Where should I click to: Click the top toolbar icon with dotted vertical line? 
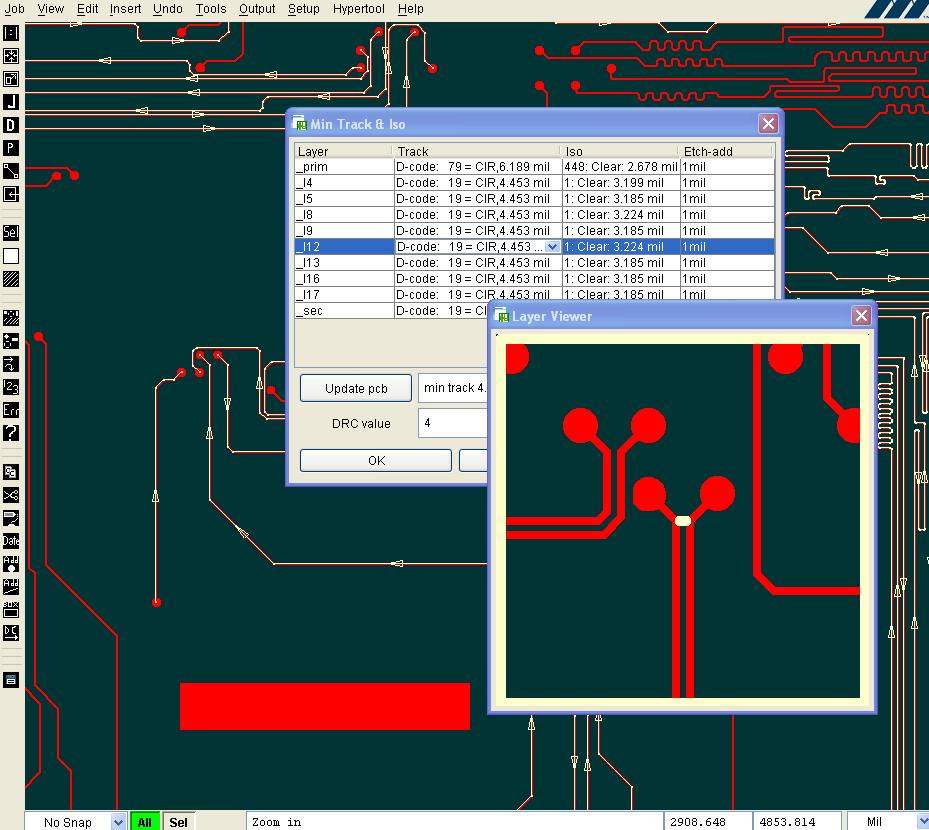coord(11,33)
